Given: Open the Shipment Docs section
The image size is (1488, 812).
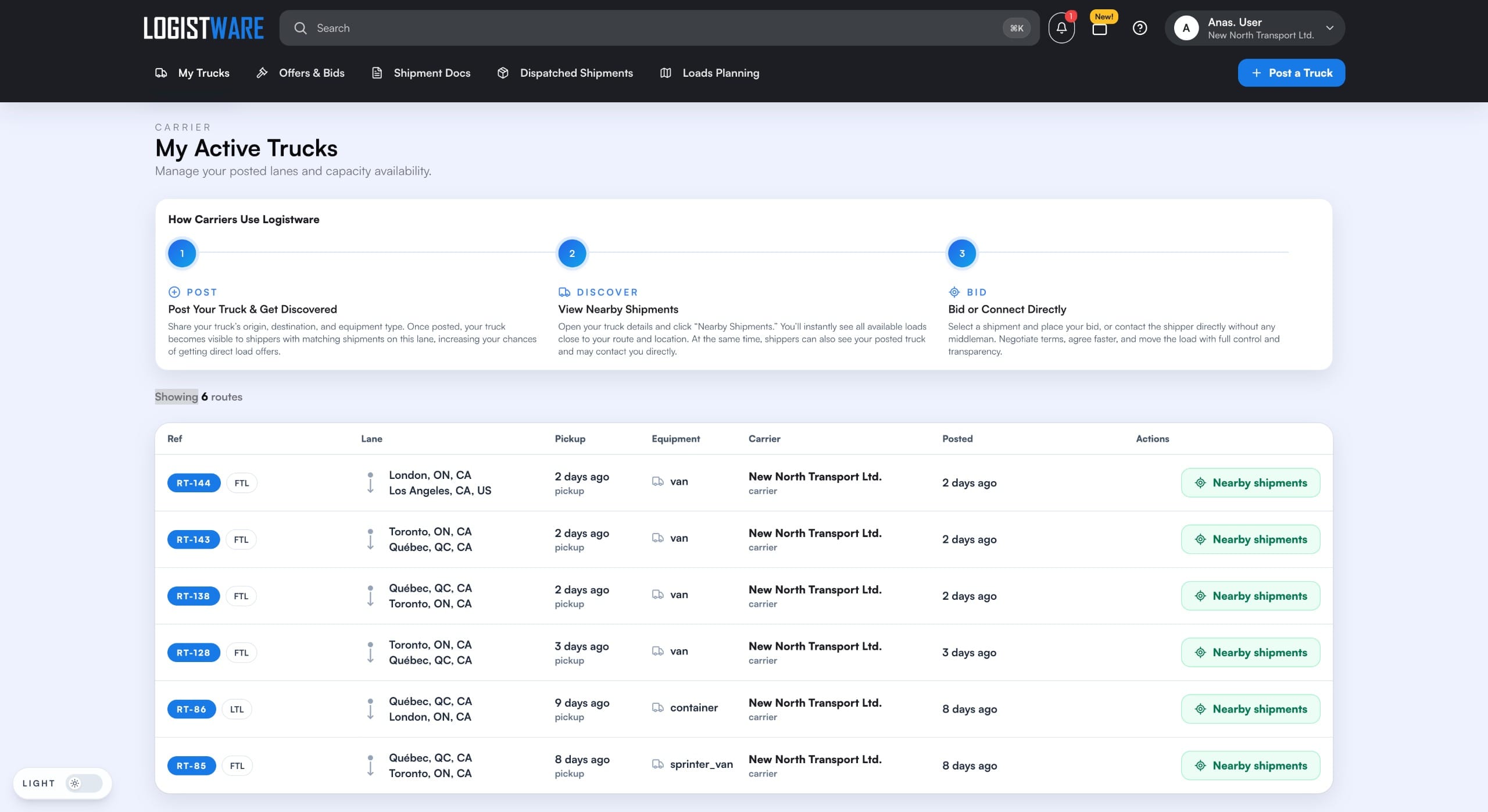Looking at the screenshot, I should 432,73.
